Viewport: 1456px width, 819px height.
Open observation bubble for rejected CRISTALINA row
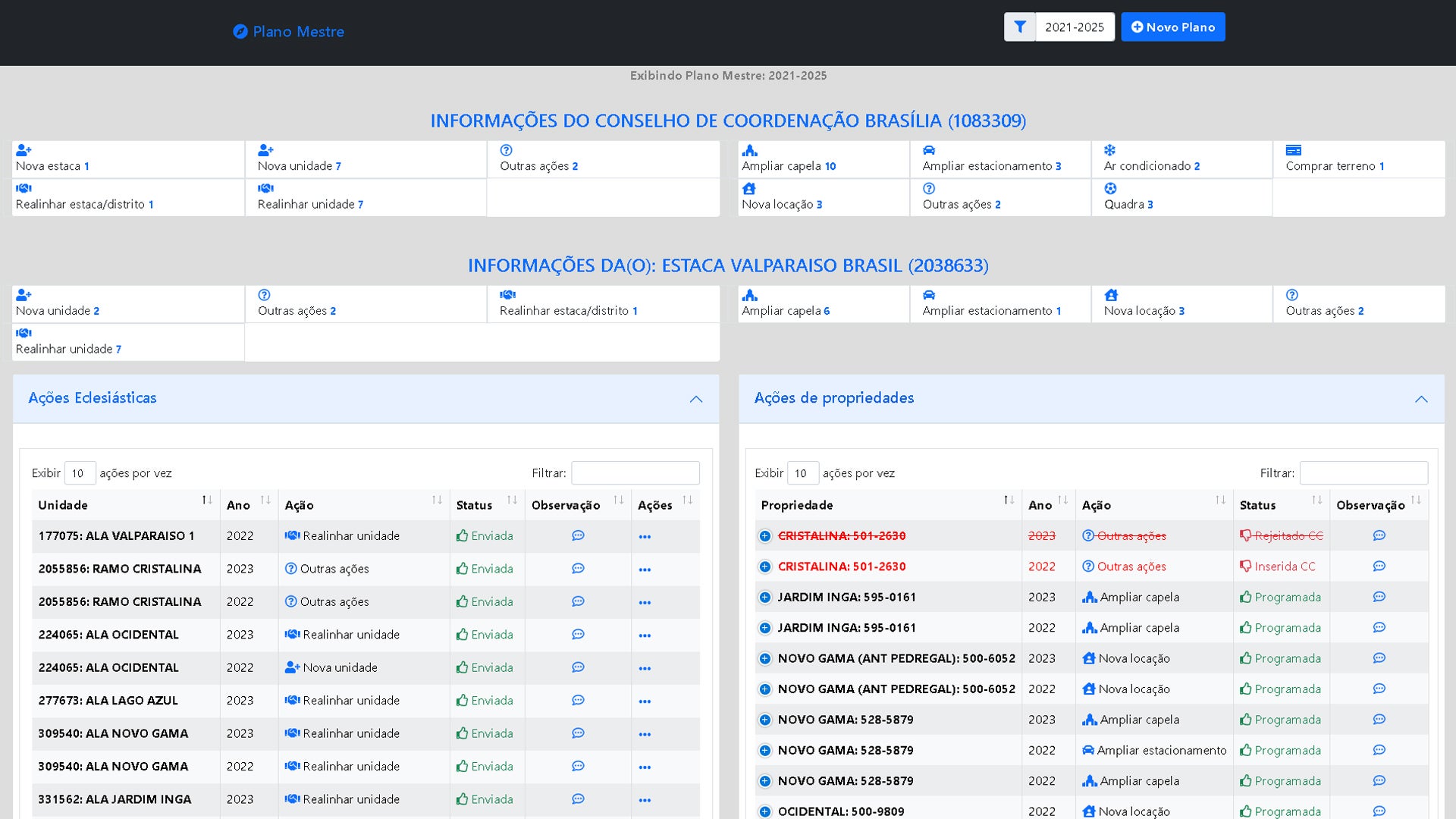pos(1379,536)
